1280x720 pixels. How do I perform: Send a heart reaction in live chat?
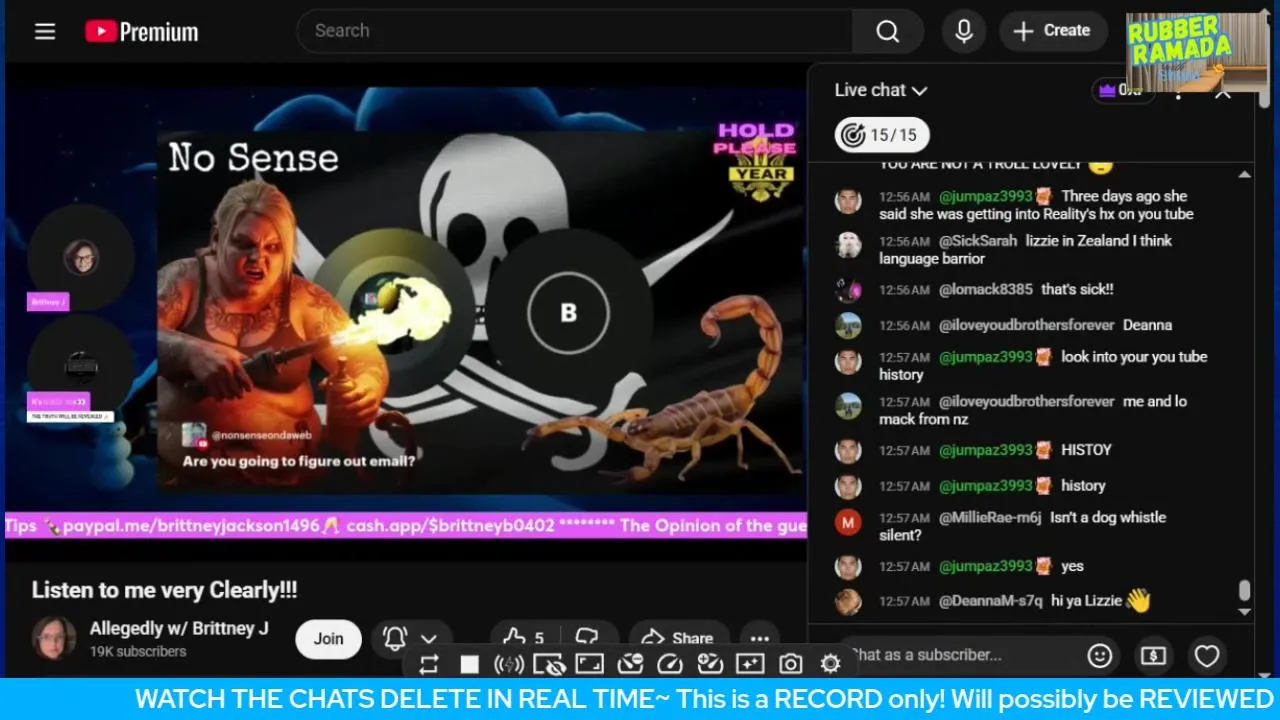(1207, 656)
